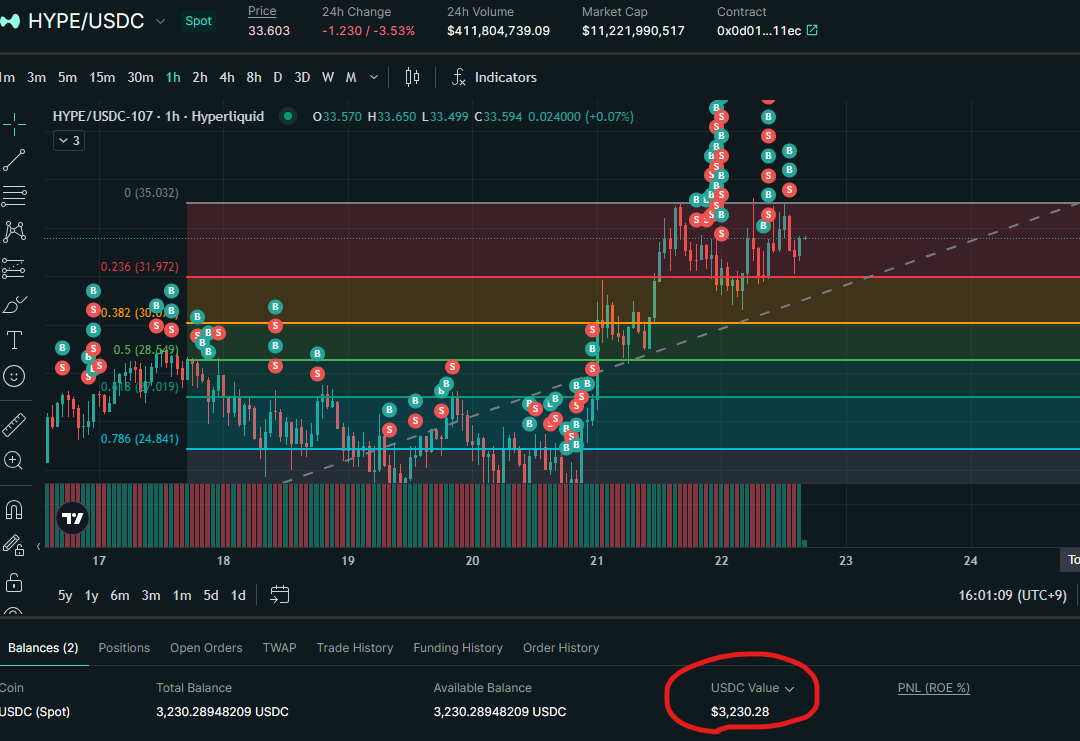Click the PNL (ROE %) column link
Image resolution: width=1080 pixels, height=741 pixels.
pos(933,688)
